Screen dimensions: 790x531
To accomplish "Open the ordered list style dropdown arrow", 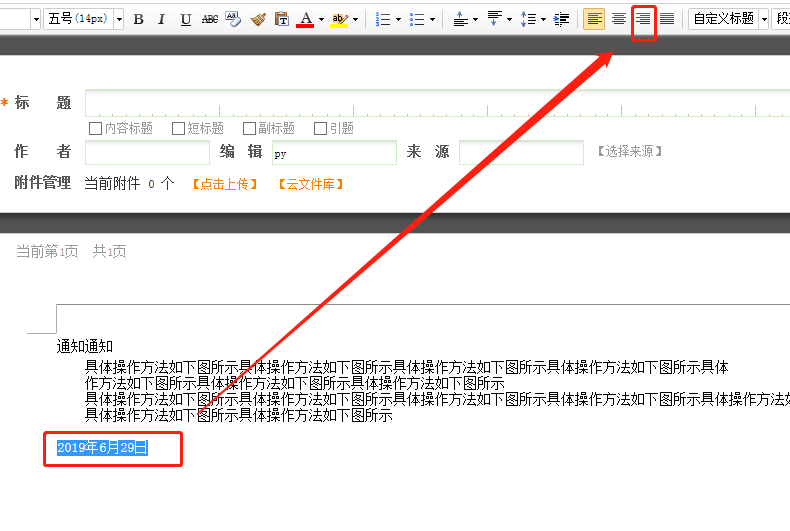I will pos(399,19).
